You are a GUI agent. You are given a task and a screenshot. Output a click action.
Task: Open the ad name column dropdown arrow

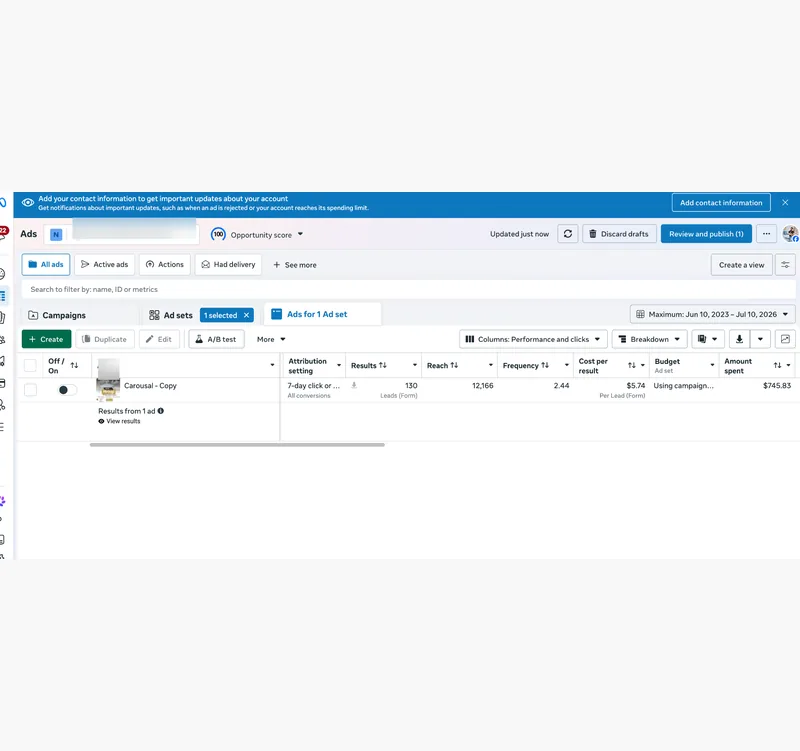tap(272, 365)
